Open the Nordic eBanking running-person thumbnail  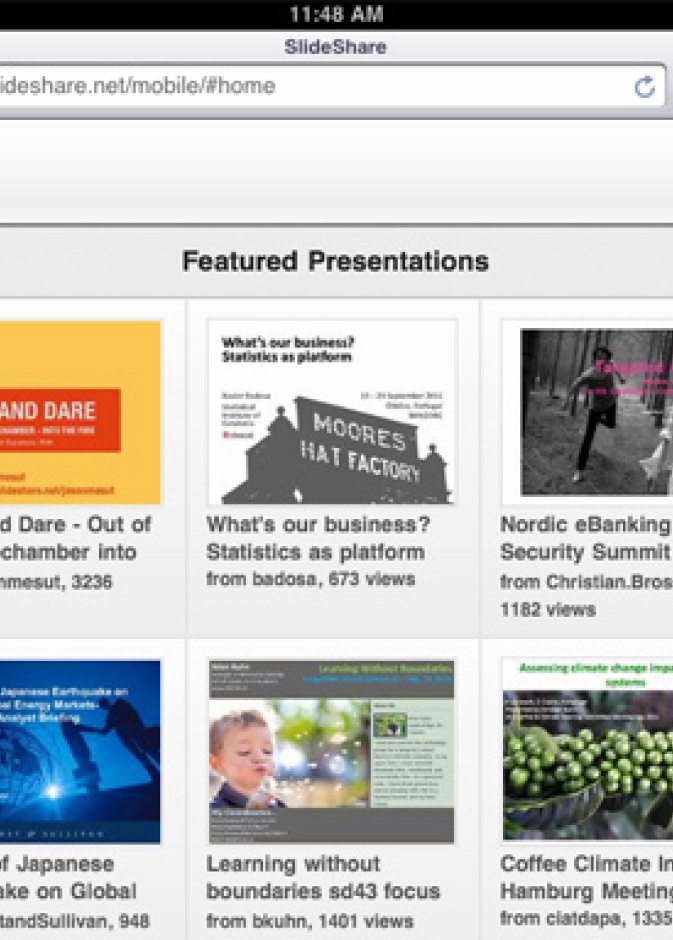[587, 412]
